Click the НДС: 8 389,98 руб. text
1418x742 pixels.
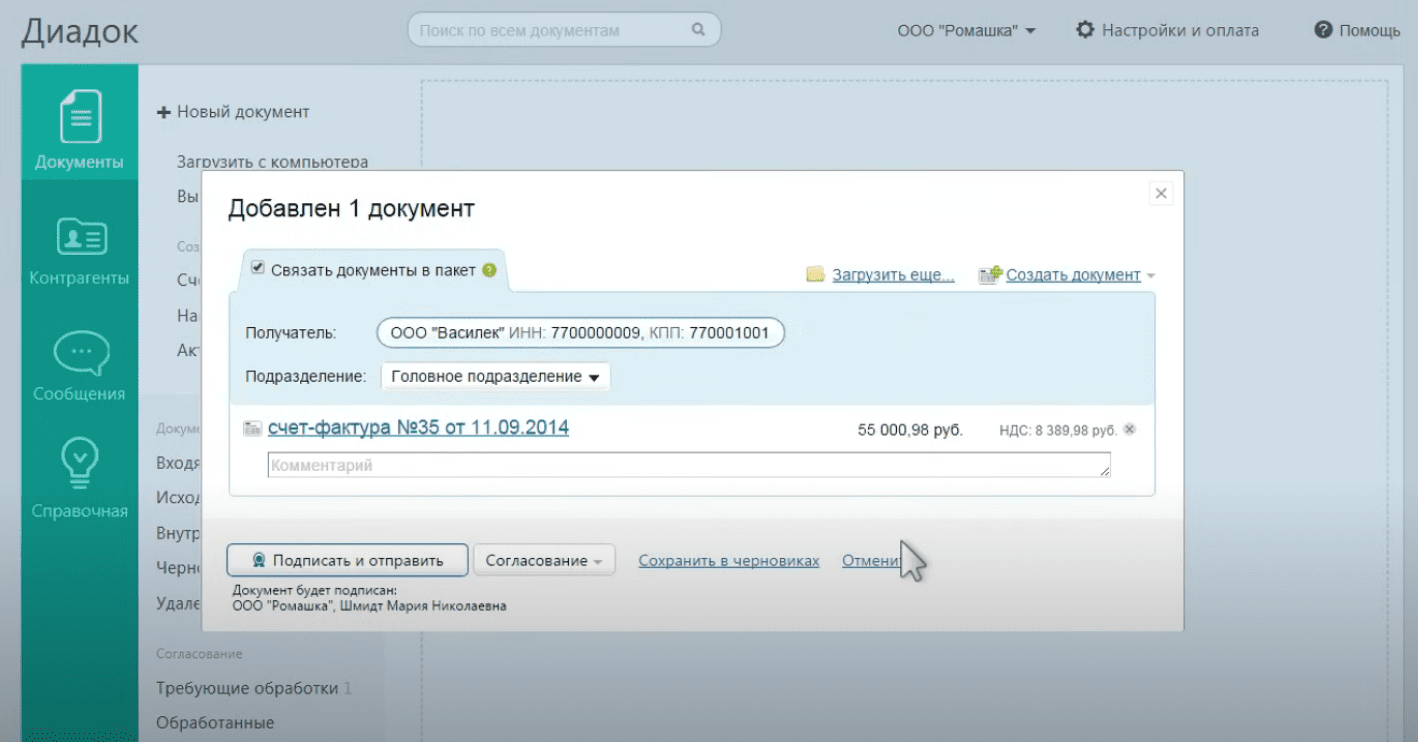coord(1058,431)
